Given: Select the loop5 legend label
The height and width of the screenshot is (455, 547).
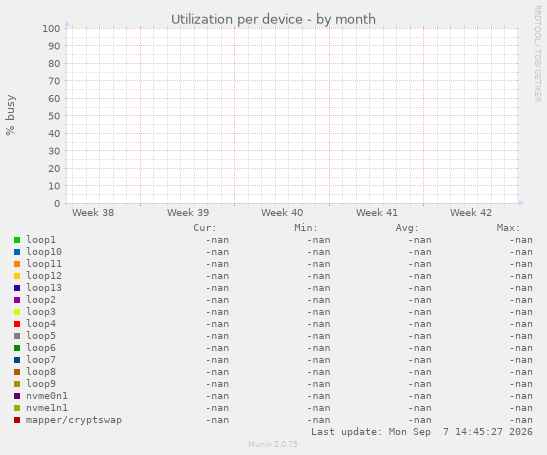Looking at the screenshot, I should (x=41, y=336).
